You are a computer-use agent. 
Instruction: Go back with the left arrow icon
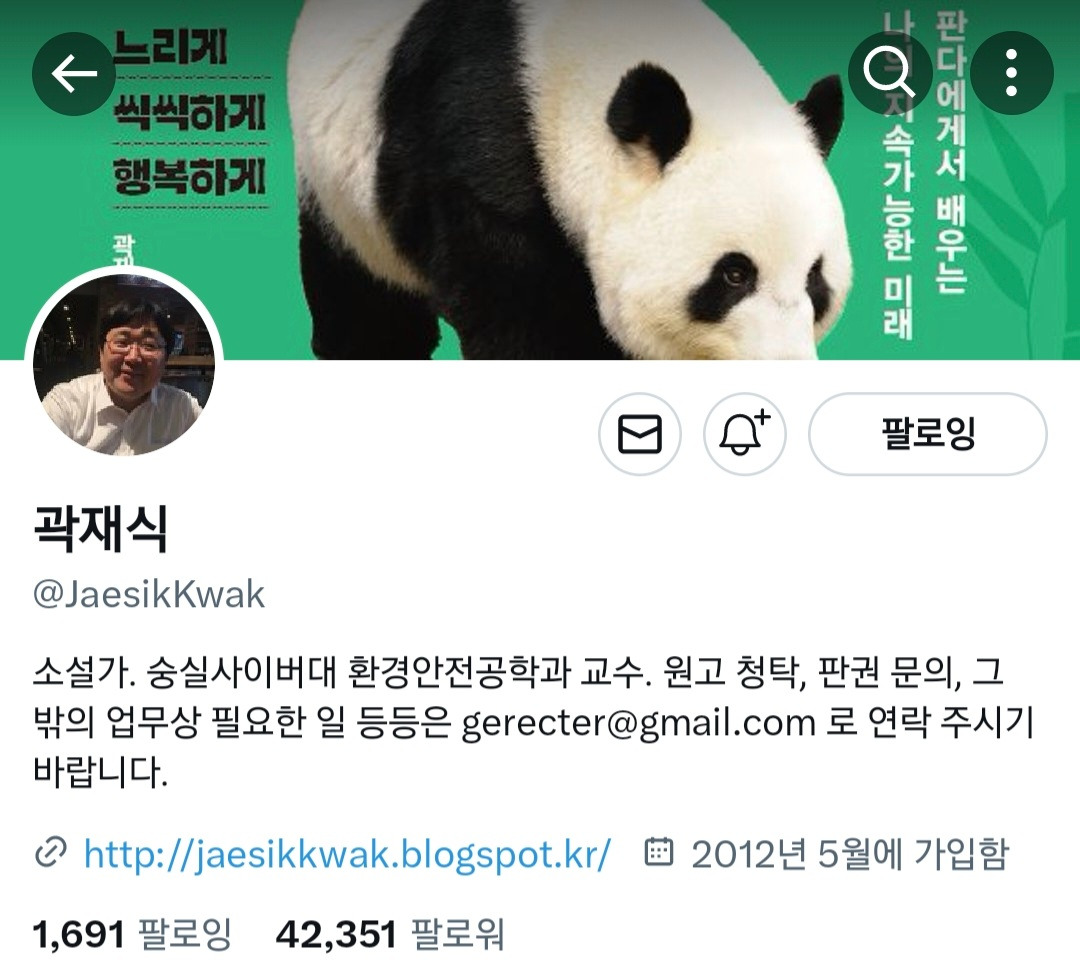tap(74, 73)
